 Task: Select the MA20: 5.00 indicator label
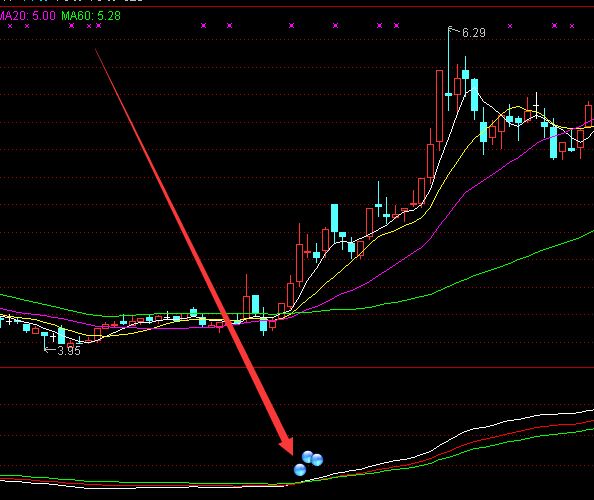click(x=27, y=16)
